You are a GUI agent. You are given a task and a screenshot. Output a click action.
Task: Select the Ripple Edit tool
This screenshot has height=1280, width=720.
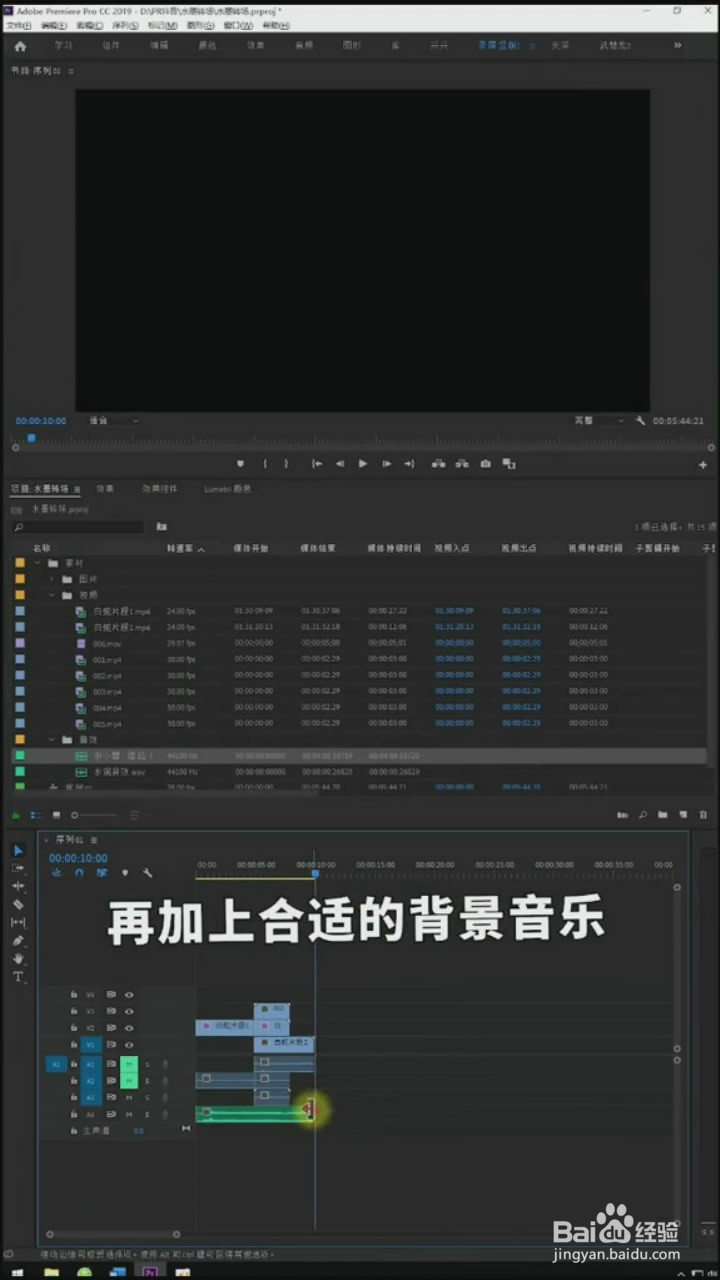18,886
